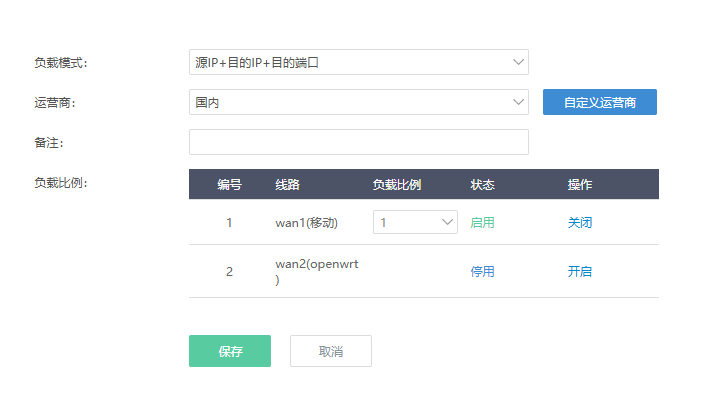Click the 操作 column header
Viewport: 703px width, 405px height.
(x=580, y=184)
